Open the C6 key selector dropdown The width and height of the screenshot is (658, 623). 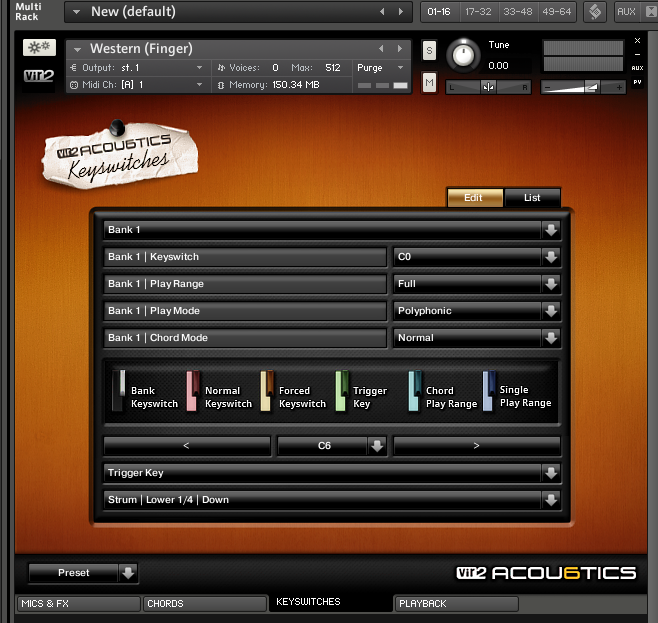click(x=377, y=446)
